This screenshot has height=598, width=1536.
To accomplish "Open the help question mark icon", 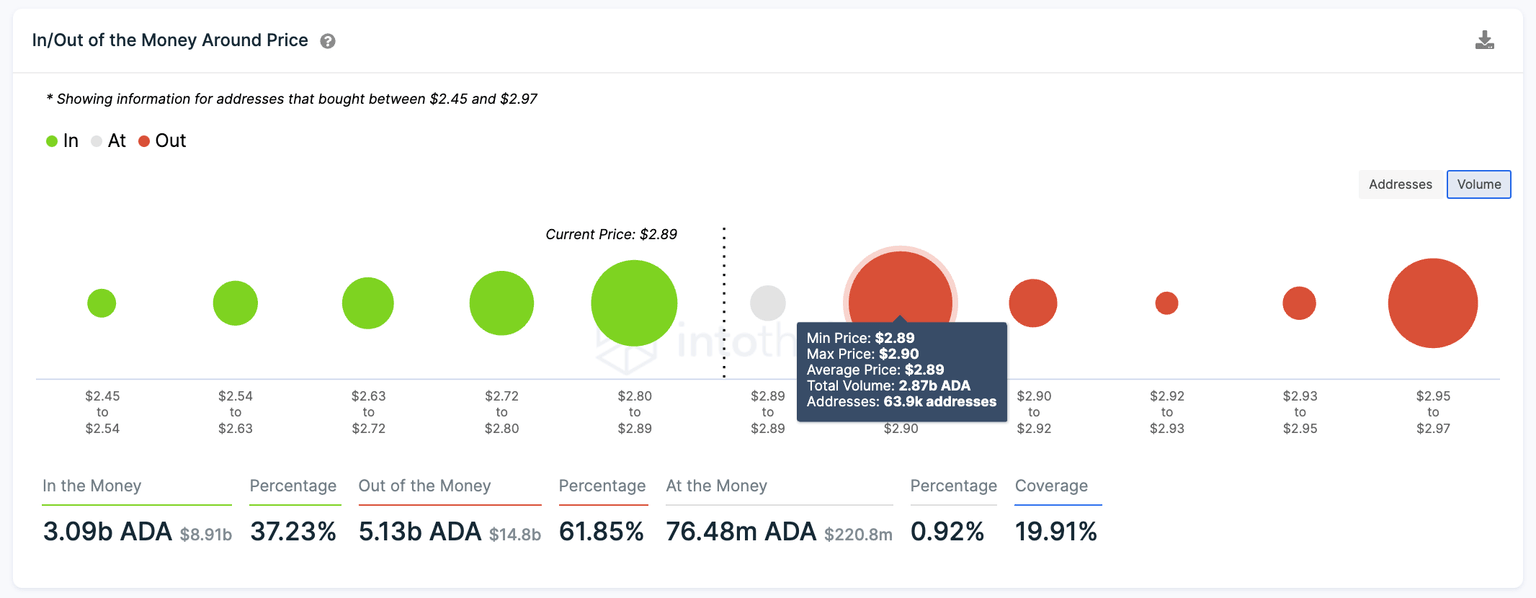I will (328, 41).
